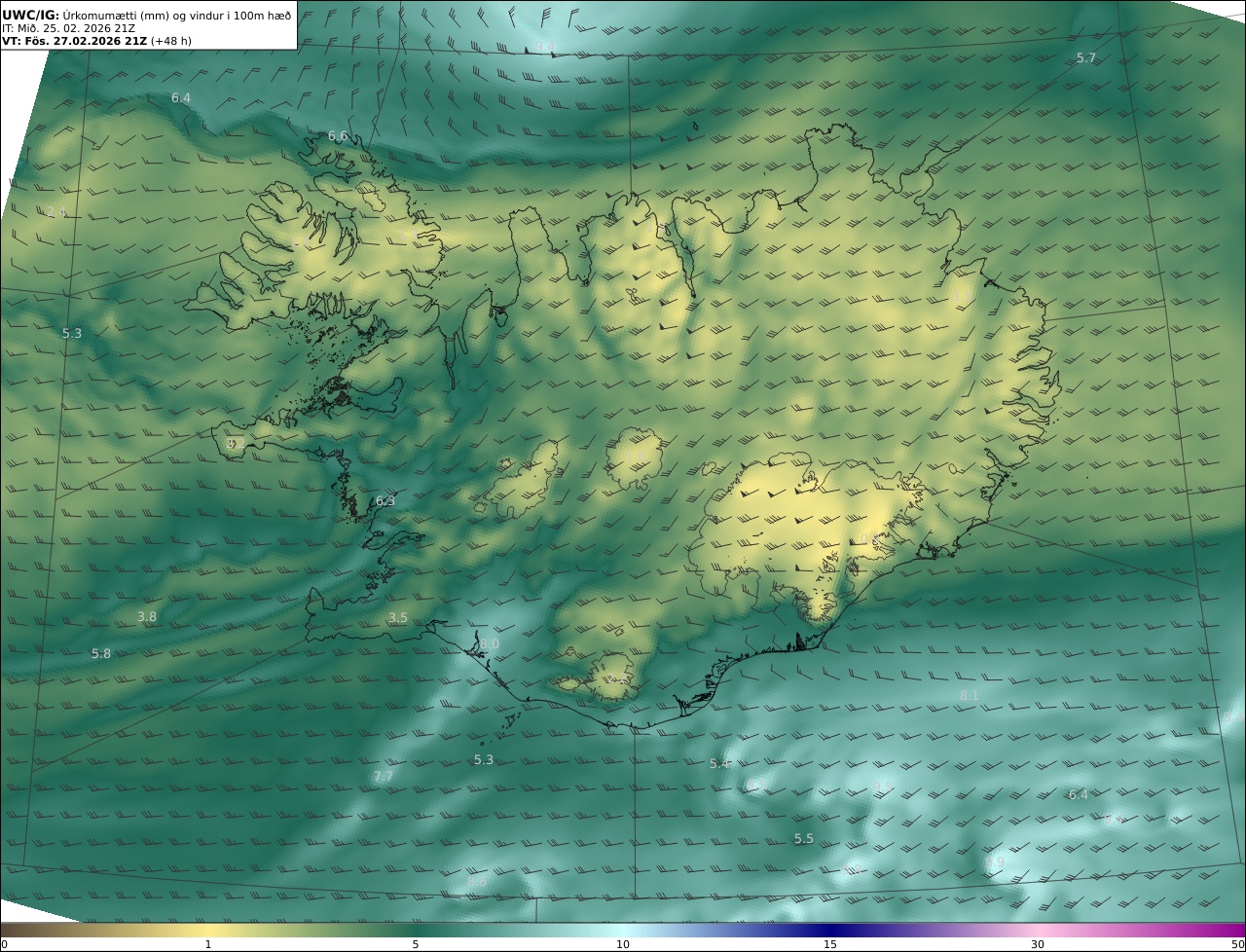
Task: Click the 0 tick on the color scale
Action: tap(4, 944)
